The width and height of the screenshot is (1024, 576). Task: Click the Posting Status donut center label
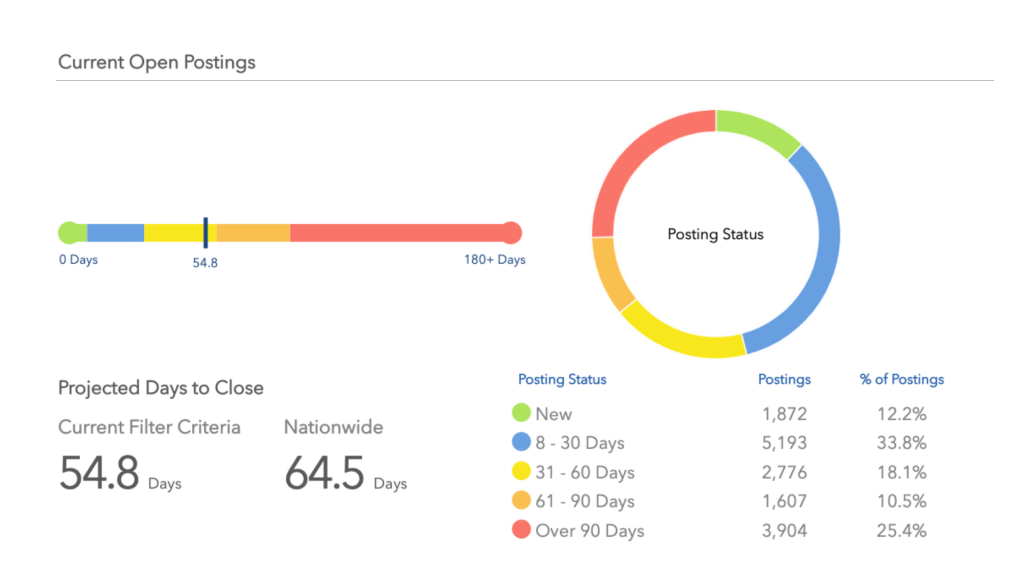715,234
